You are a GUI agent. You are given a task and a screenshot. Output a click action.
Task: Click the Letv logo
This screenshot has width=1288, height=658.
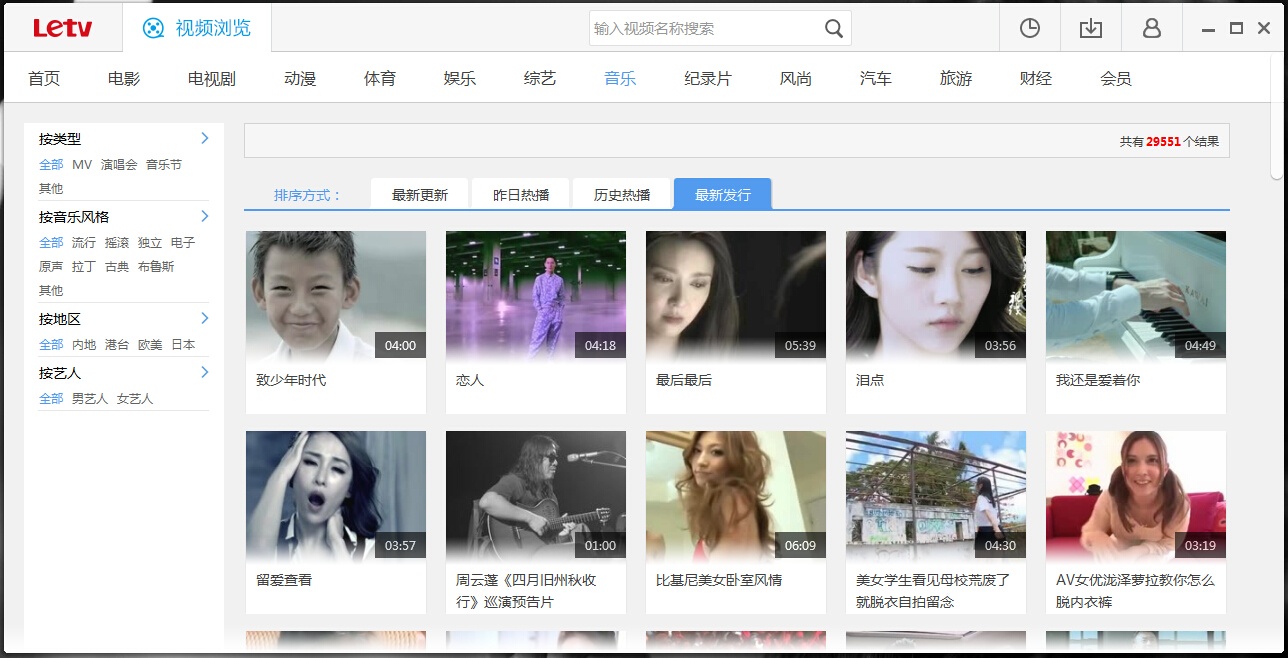(63, 28)
